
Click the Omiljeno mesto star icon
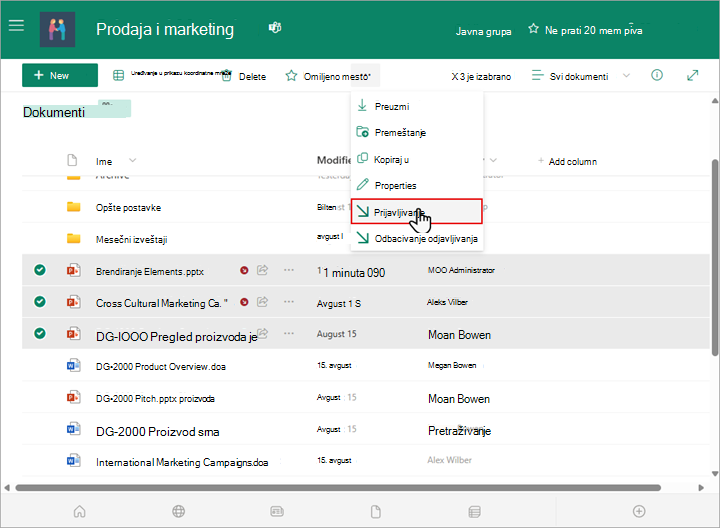[x=291, y=76]
